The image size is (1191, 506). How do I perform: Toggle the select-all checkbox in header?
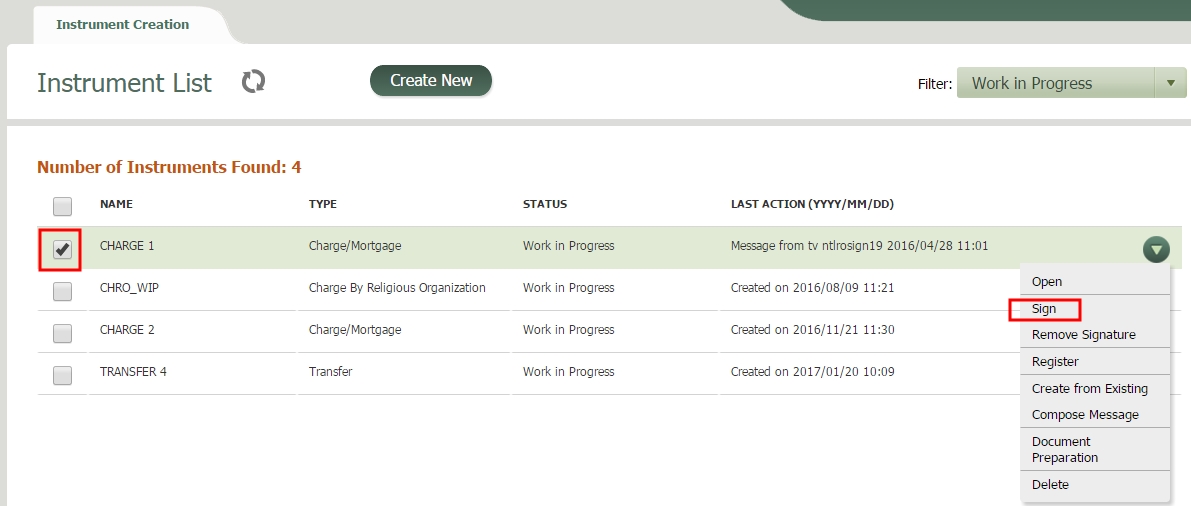[62, 206]
